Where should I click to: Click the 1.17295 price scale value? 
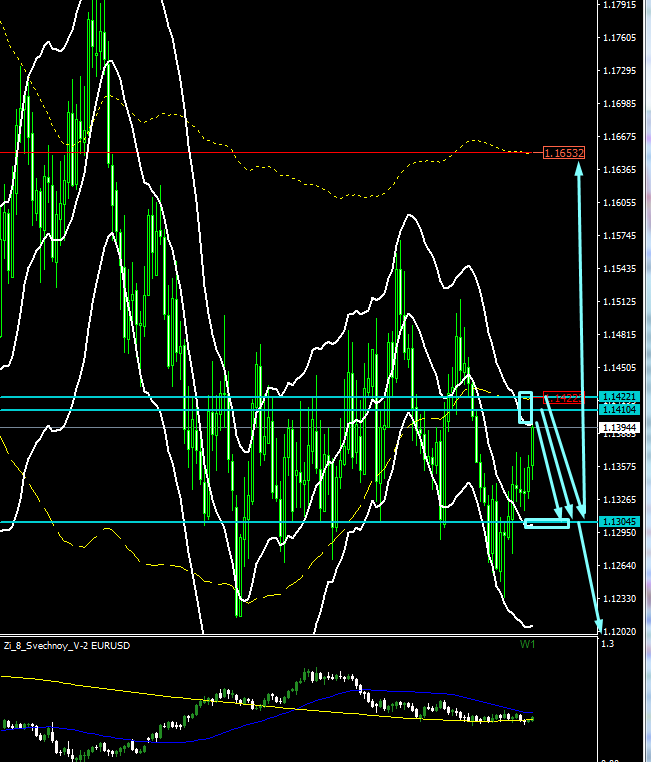click(620, 71)
